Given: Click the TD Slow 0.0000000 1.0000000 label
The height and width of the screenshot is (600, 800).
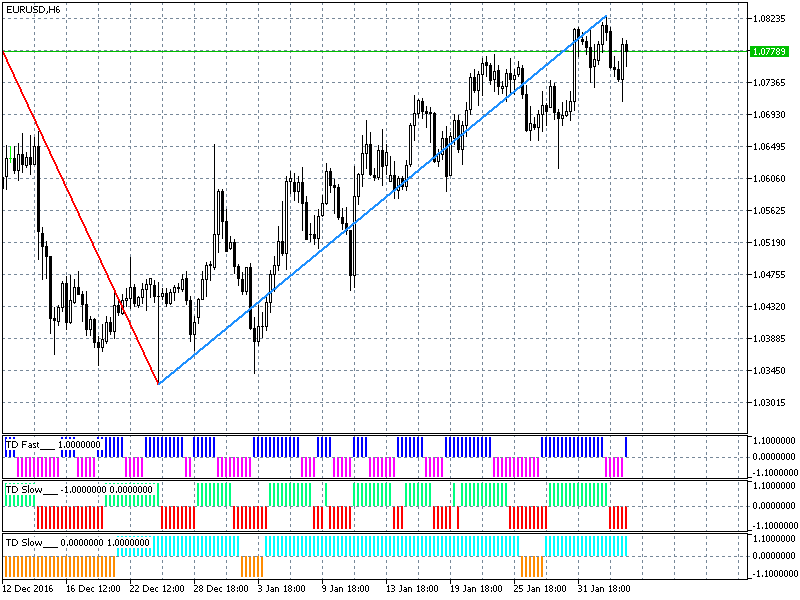Looking at the screenshot, I should [x=78, y=543].
